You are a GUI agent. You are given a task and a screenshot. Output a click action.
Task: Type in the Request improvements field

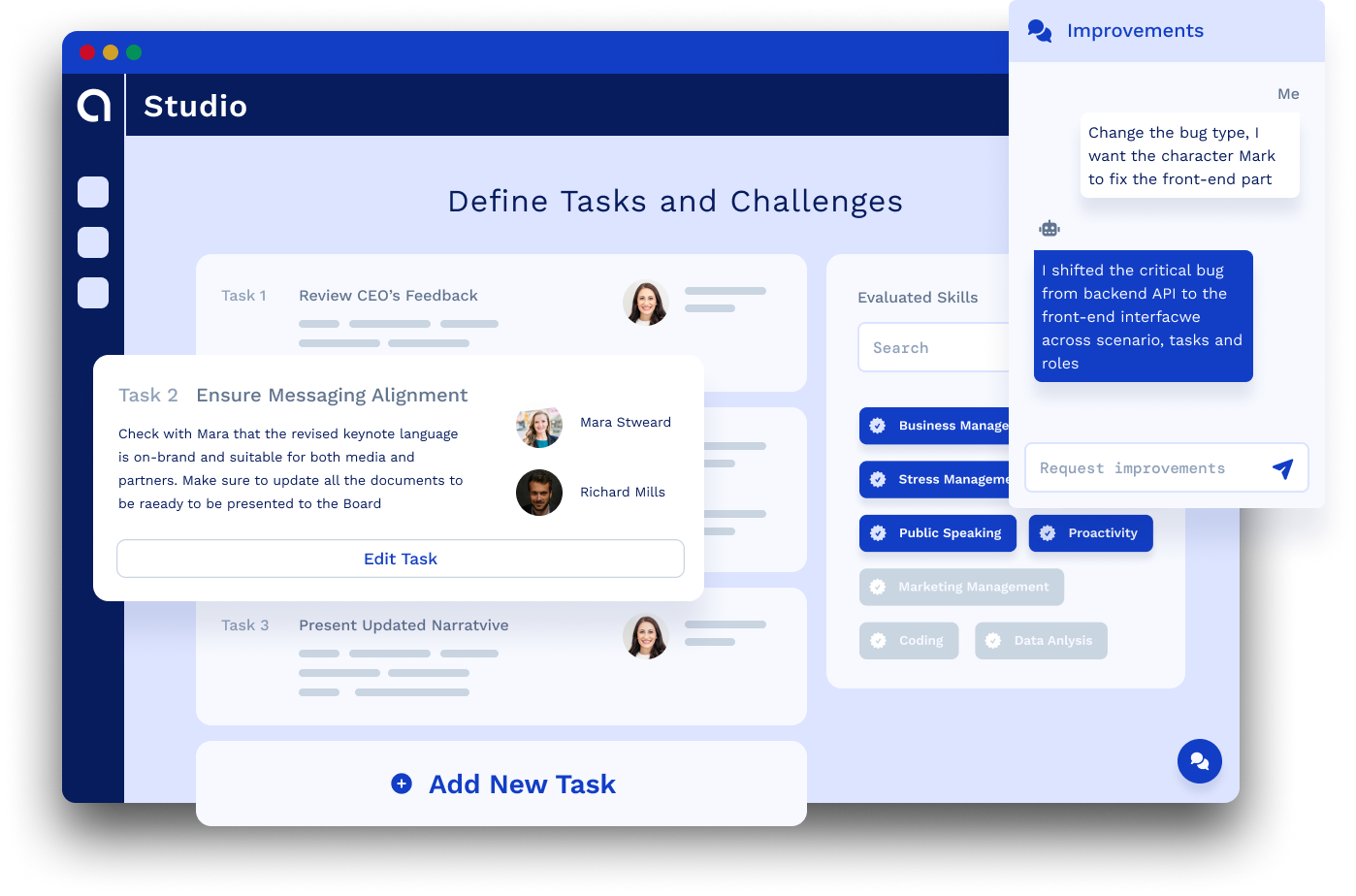tap(1145, 468)
